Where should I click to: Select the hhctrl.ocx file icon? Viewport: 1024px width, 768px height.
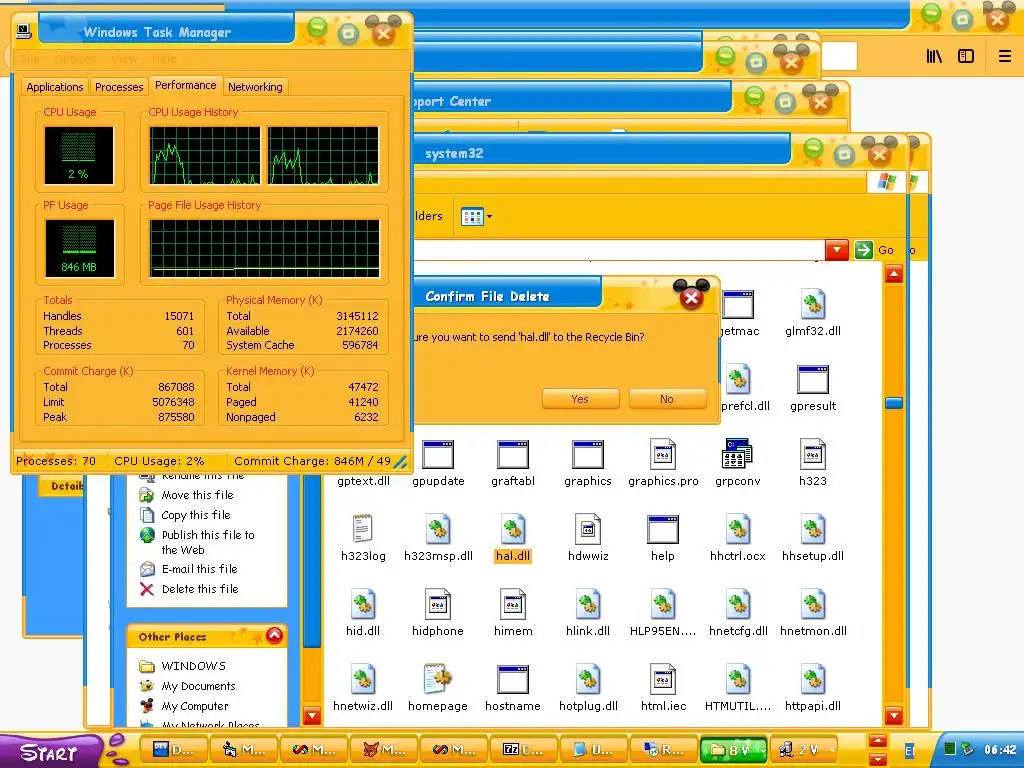[x=737, y=529]
